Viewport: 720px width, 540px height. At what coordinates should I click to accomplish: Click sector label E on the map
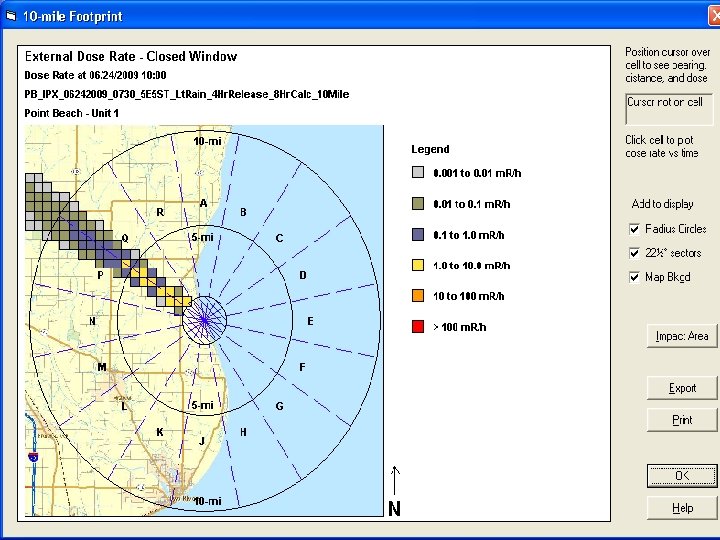point(310,321)
